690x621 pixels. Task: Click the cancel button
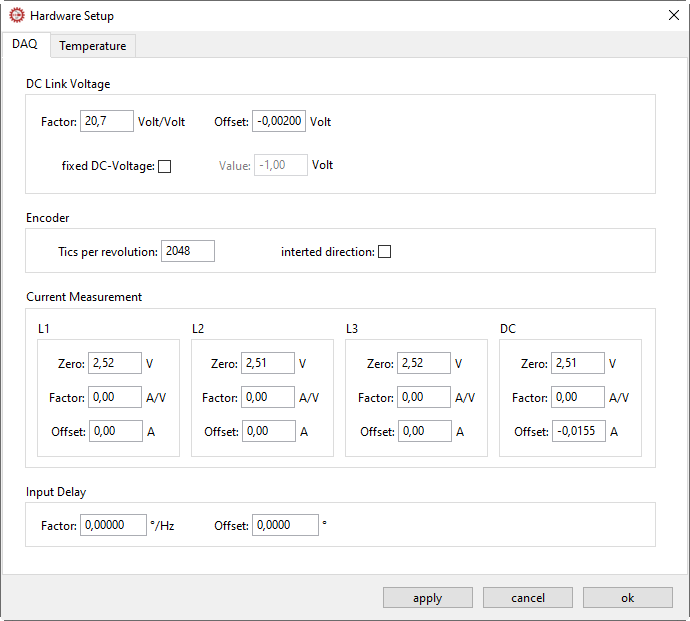(528, 598)
